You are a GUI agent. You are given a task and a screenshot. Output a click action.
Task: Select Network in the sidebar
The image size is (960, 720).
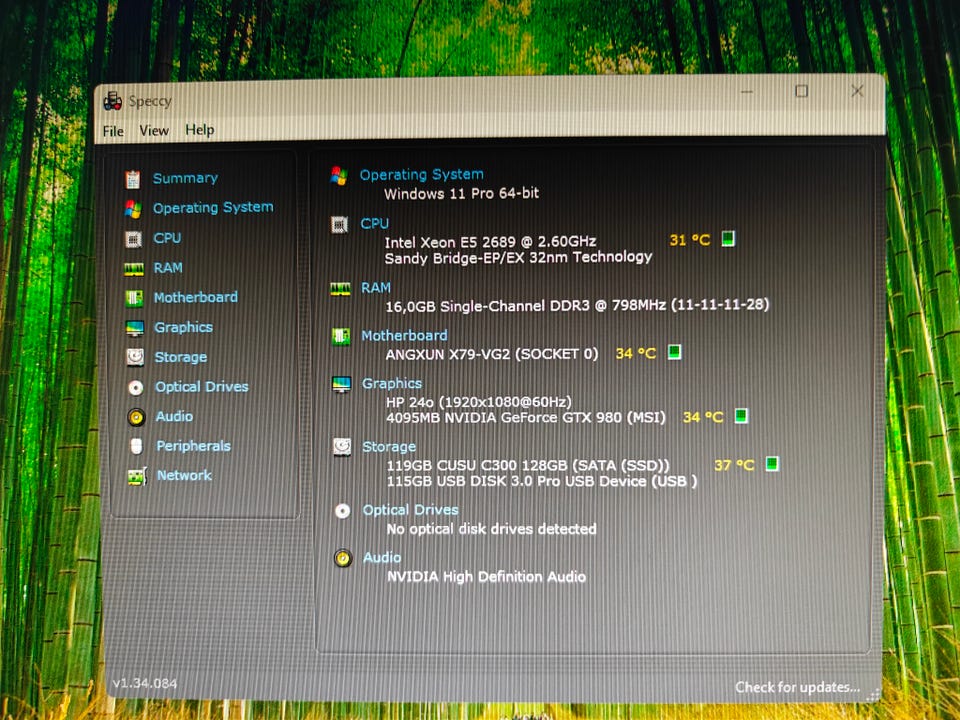tap(184, 475)
